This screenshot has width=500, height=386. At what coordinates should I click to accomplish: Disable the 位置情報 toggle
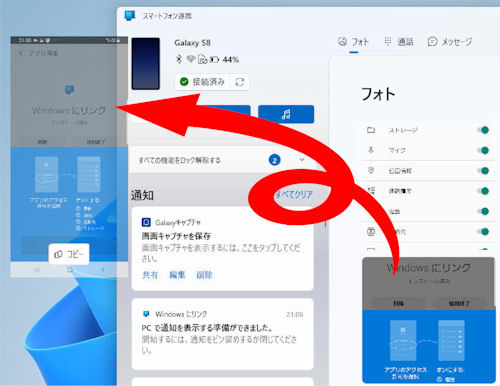tap(483, 171)
